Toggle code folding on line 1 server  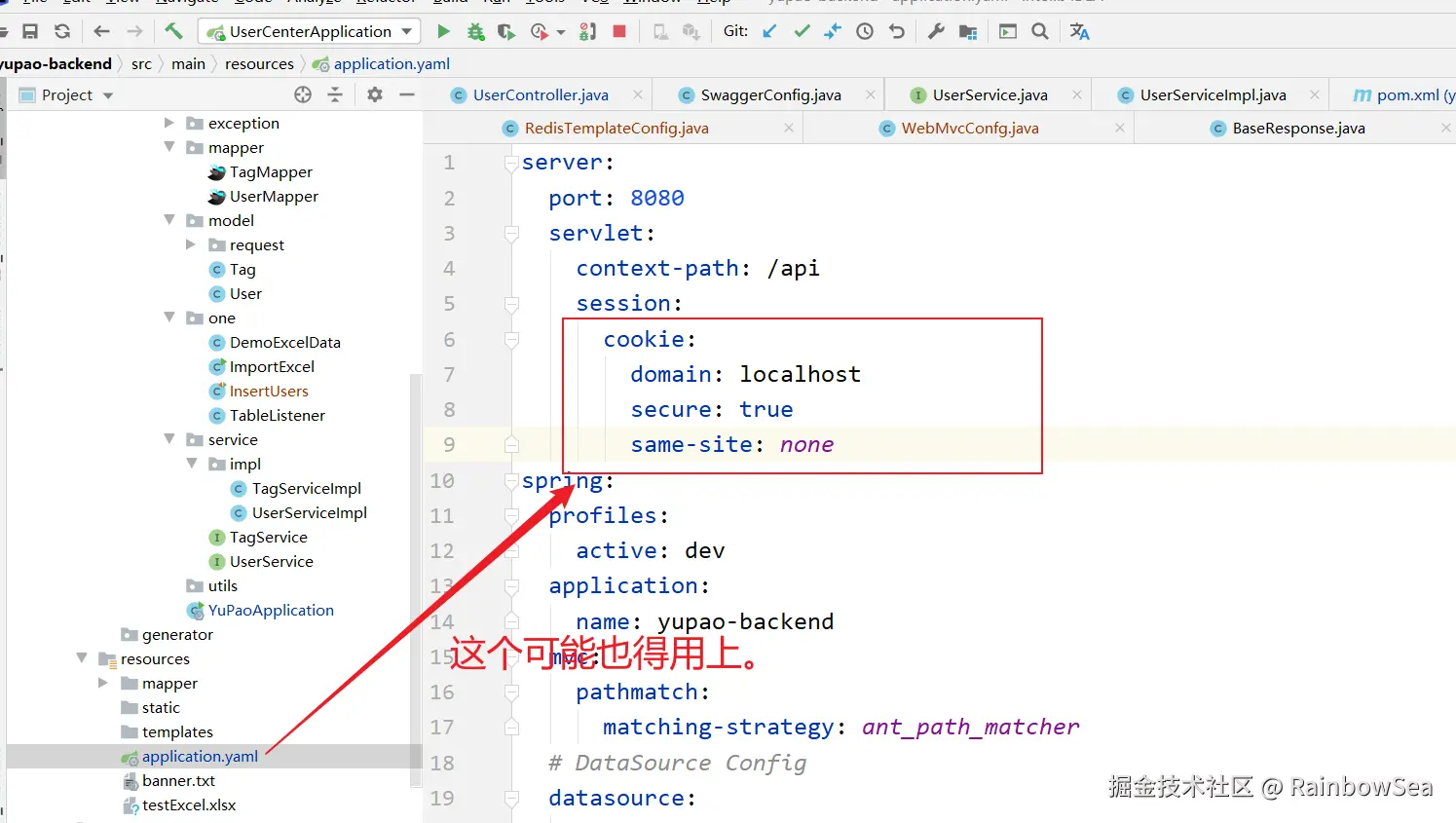coord(511,164)
